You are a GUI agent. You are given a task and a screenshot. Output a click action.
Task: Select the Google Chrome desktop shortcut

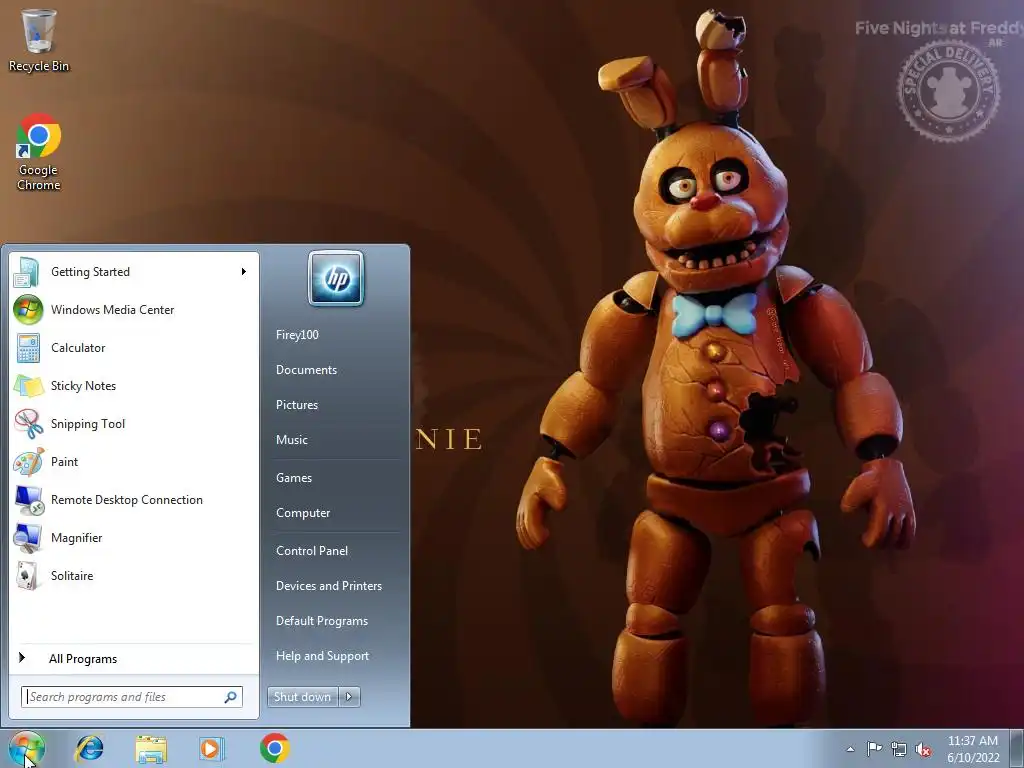[39, 152]
